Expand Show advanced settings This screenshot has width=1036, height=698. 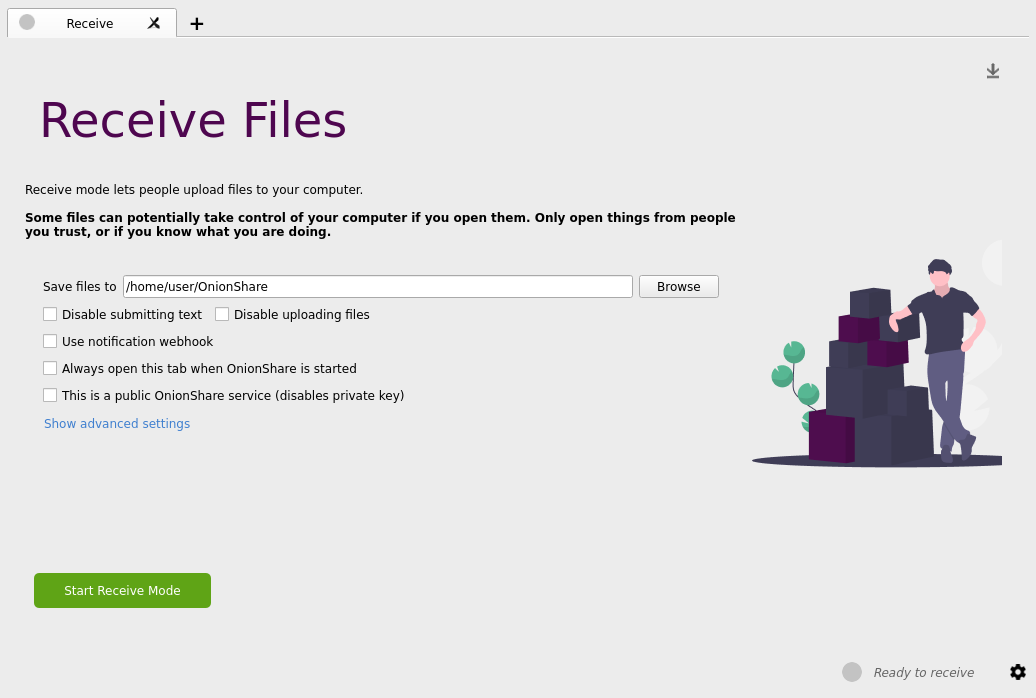[x=117, y=424]
